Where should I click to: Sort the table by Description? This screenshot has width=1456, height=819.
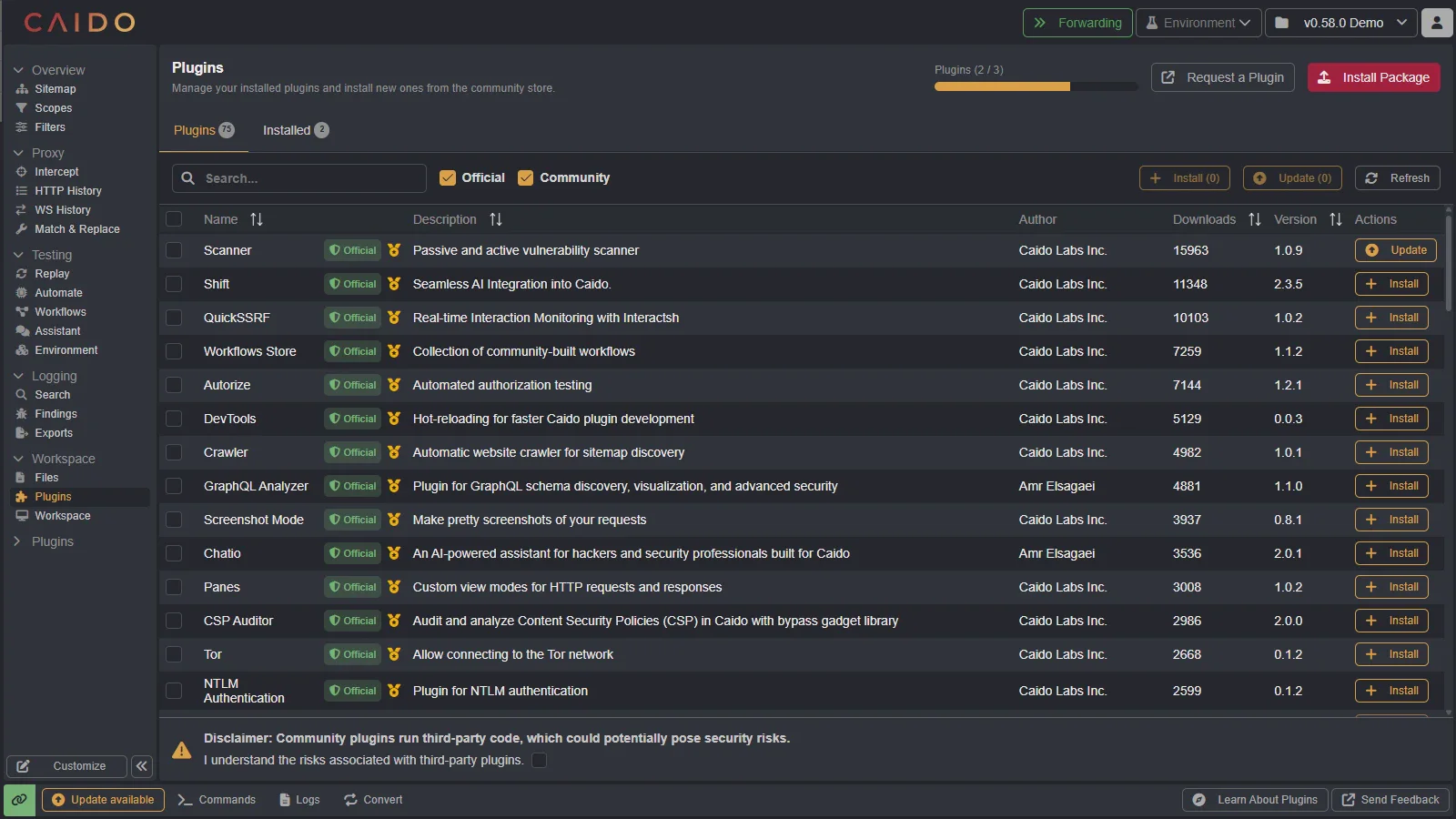tap(496, 219)
